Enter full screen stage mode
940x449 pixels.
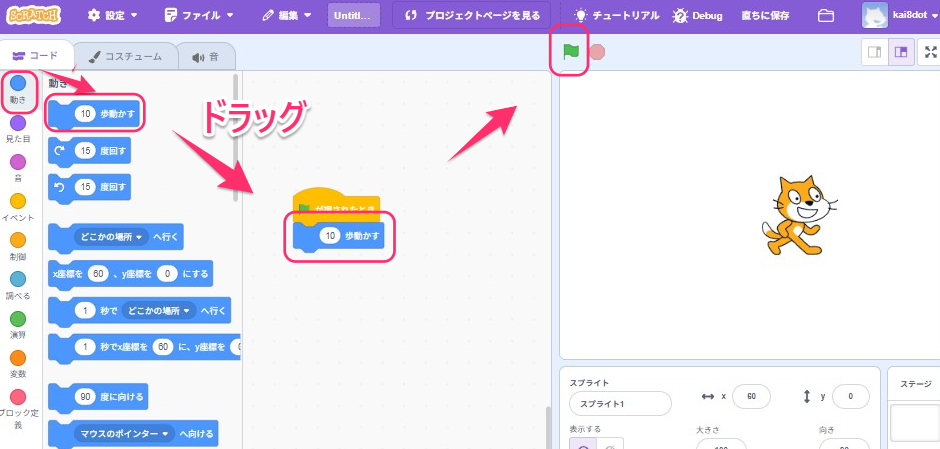(x=931, y=53)
